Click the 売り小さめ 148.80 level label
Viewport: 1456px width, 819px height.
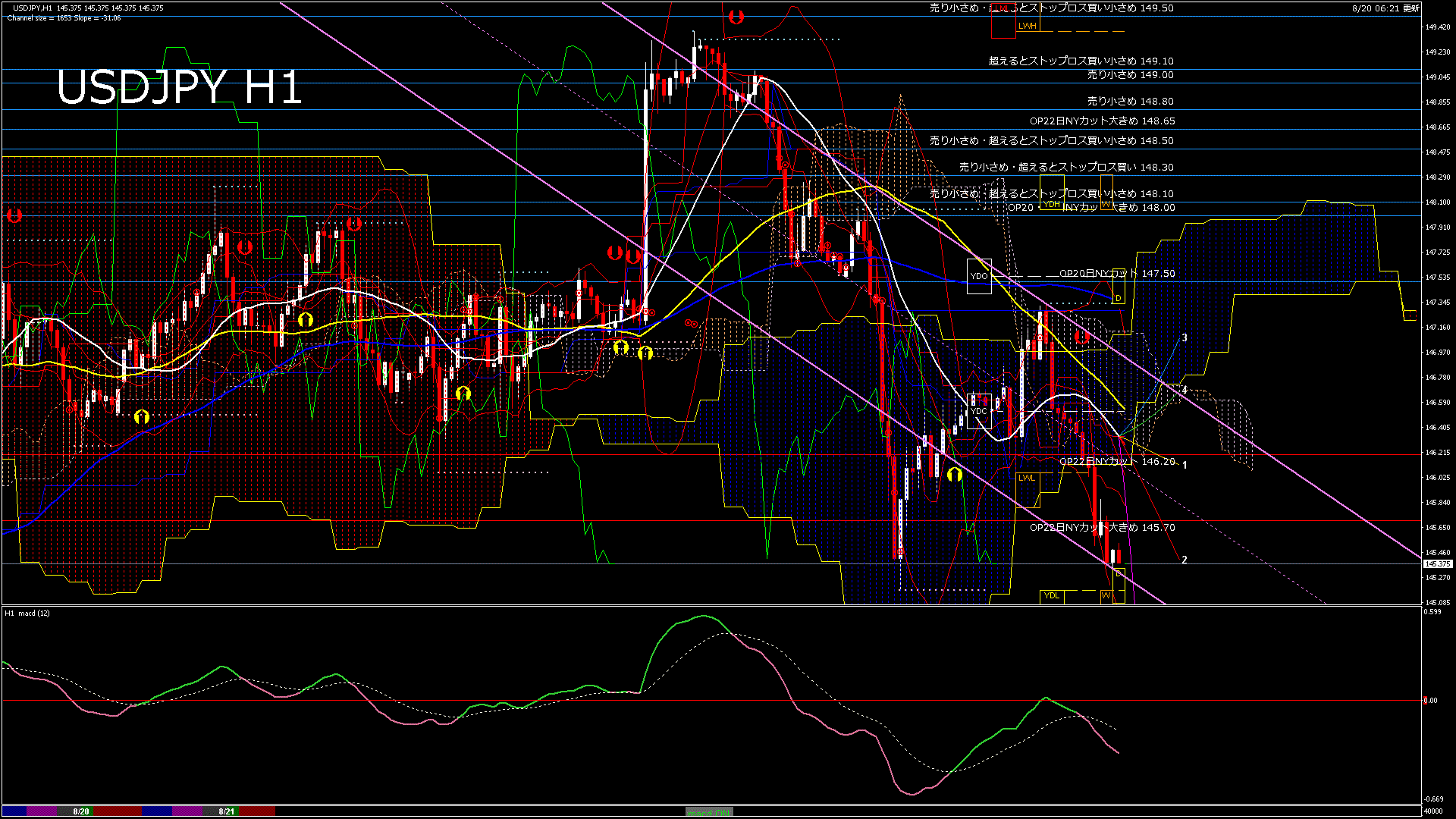[x=1130, y=101]
